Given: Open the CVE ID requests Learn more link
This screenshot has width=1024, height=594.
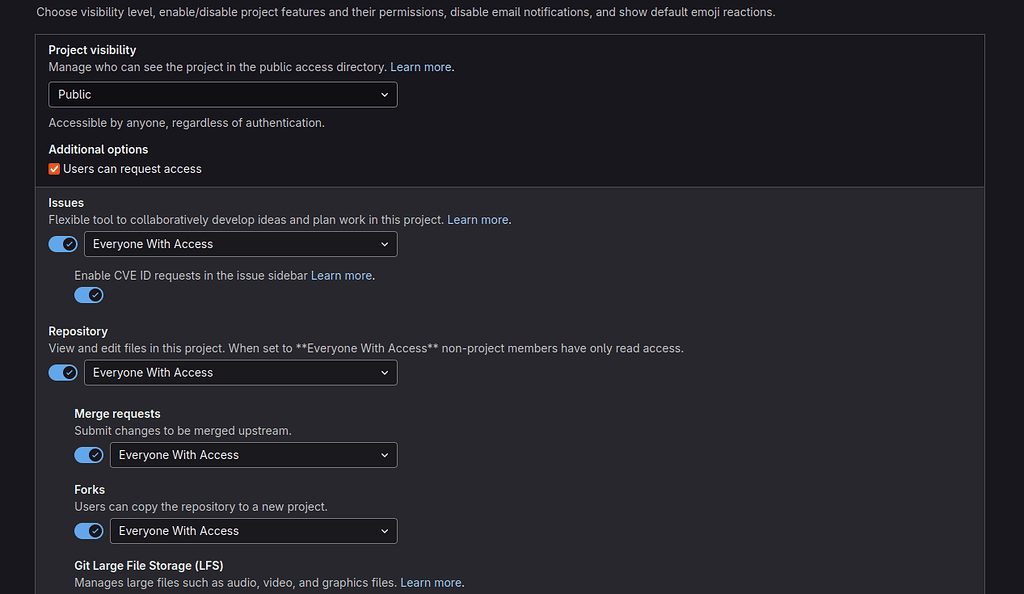Looking at the screenshot, I should 341,275.
